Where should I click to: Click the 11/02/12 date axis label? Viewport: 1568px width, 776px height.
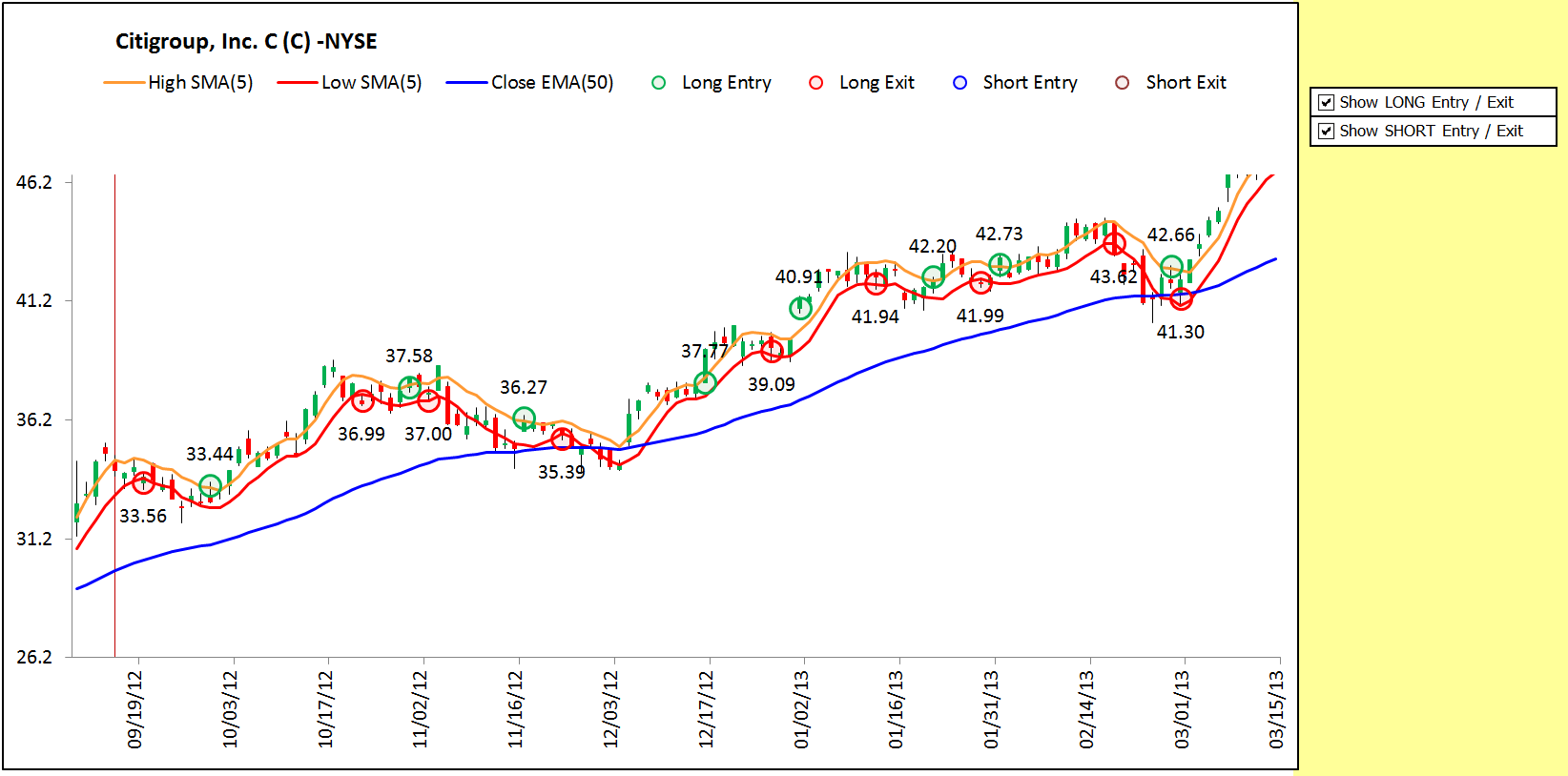click(x=420, y=709)
